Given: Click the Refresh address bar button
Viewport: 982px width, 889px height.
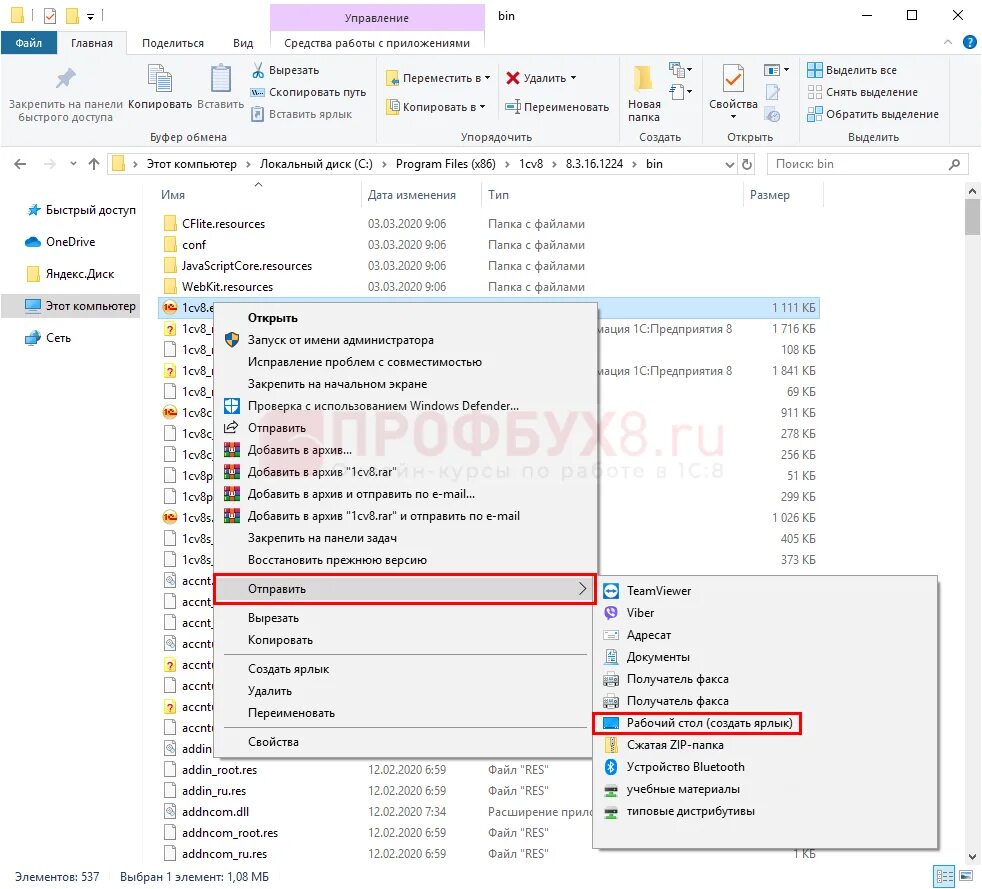Looking at the screenshot, I should coord(747,164).
